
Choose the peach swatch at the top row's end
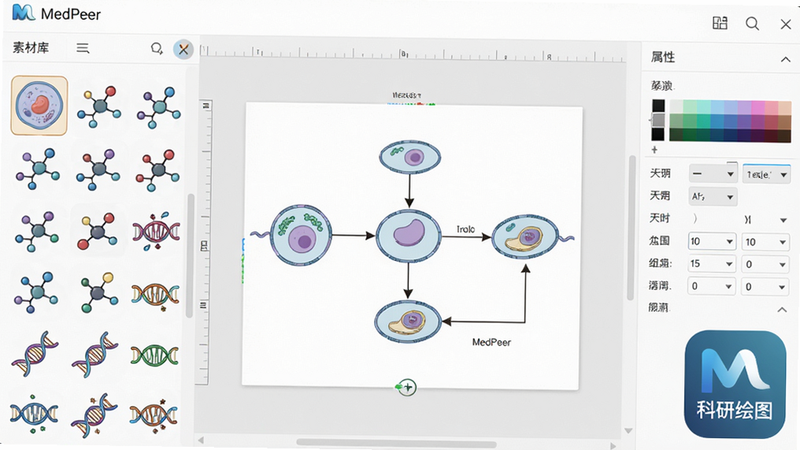coord(785,106)
